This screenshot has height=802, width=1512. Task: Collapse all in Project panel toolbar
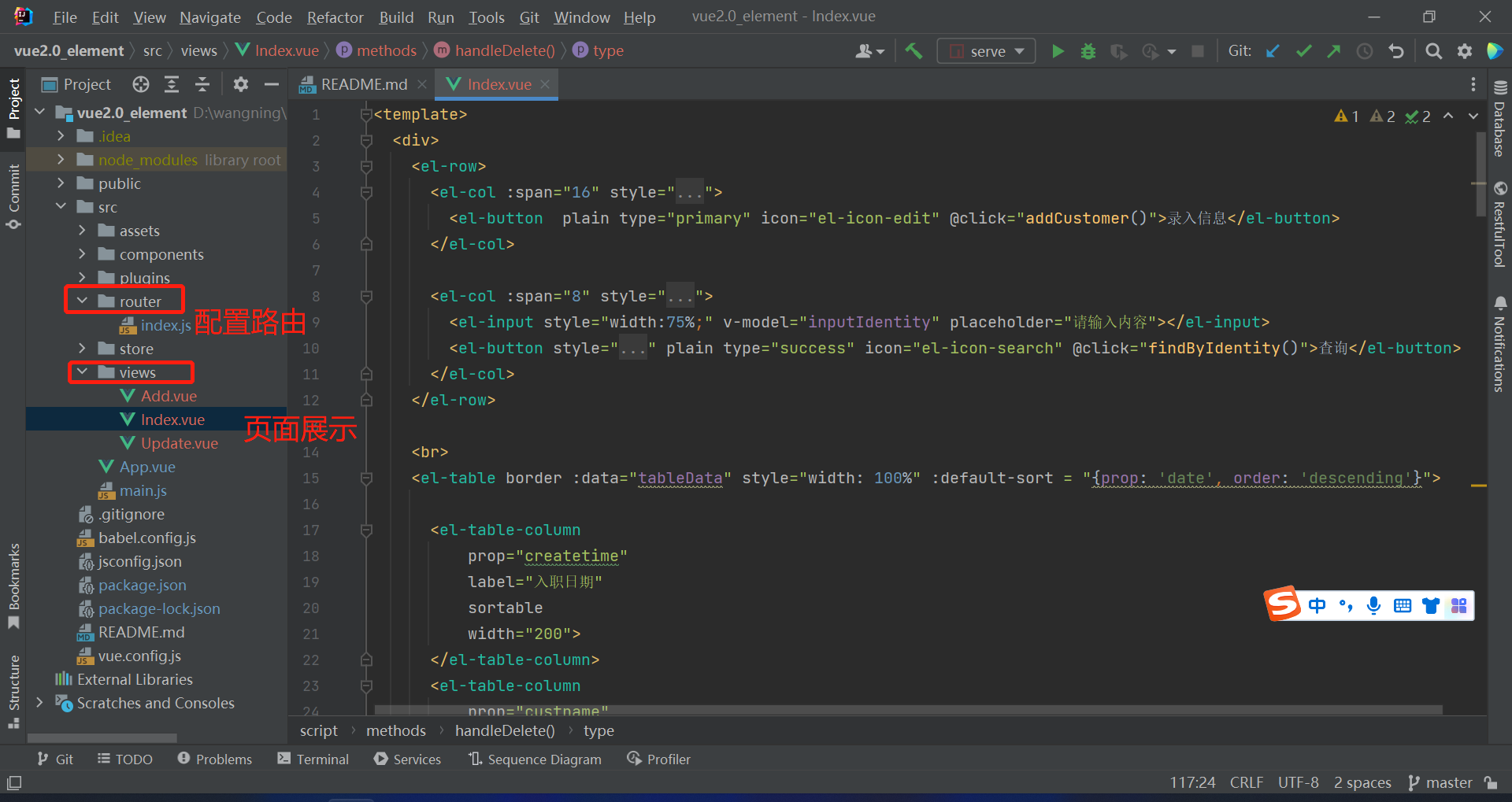[202, 84]
